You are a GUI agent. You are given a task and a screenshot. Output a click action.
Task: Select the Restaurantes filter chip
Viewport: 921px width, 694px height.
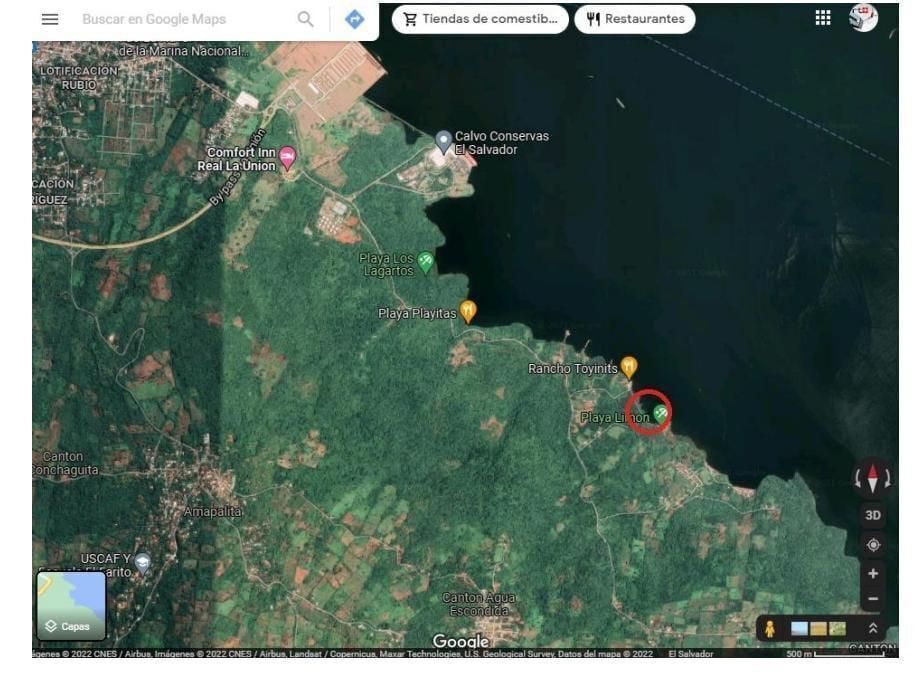click(x=634, y=19)
